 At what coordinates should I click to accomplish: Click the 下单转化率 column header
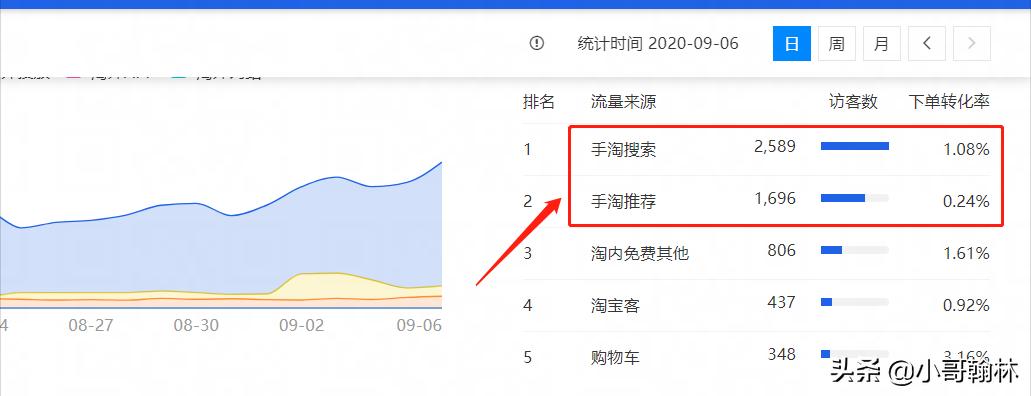click(x=949, y=102)
